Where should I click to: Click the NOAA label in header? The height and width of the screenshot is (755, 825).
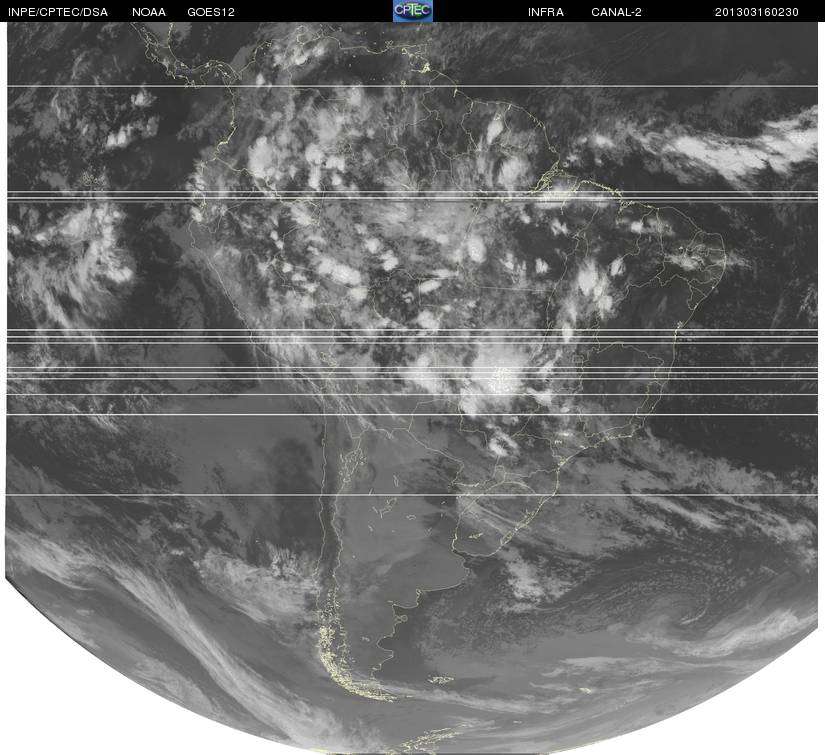[x=149, y=12]
